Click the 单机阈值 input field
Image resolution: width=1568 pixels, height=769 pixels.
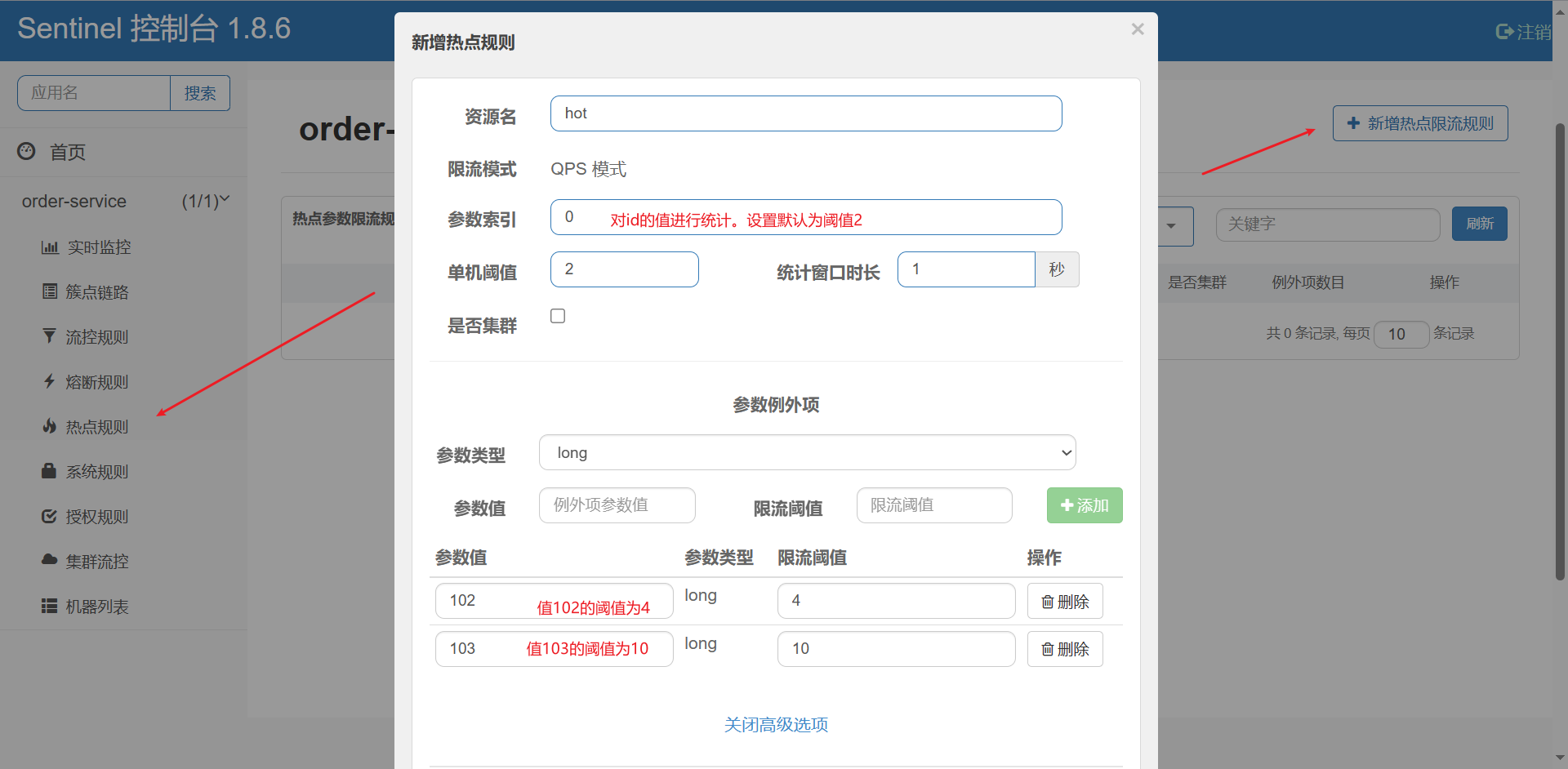[625, 269]
